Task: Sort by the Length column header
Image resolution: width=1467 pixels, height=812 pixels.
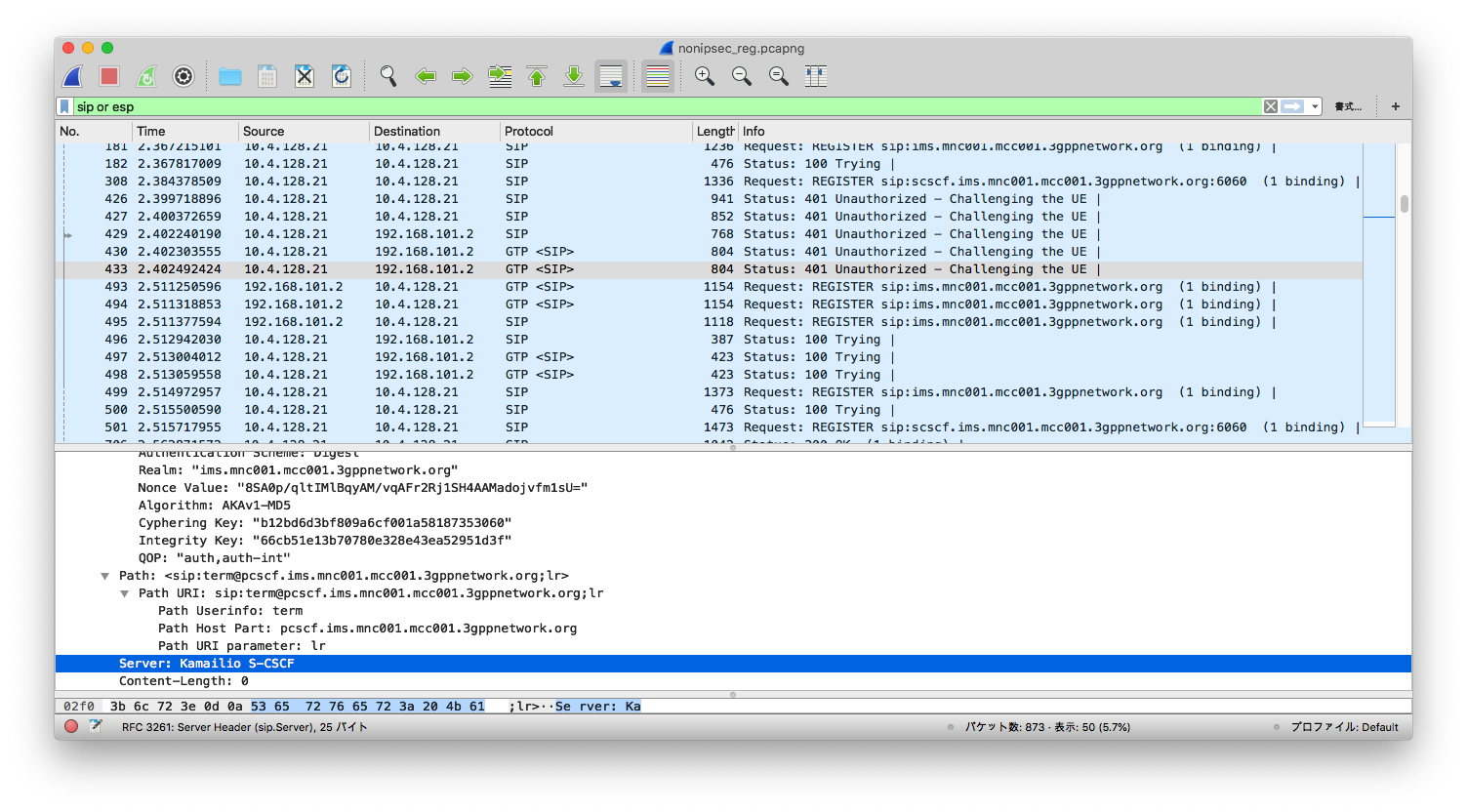Action: (714, 131)
